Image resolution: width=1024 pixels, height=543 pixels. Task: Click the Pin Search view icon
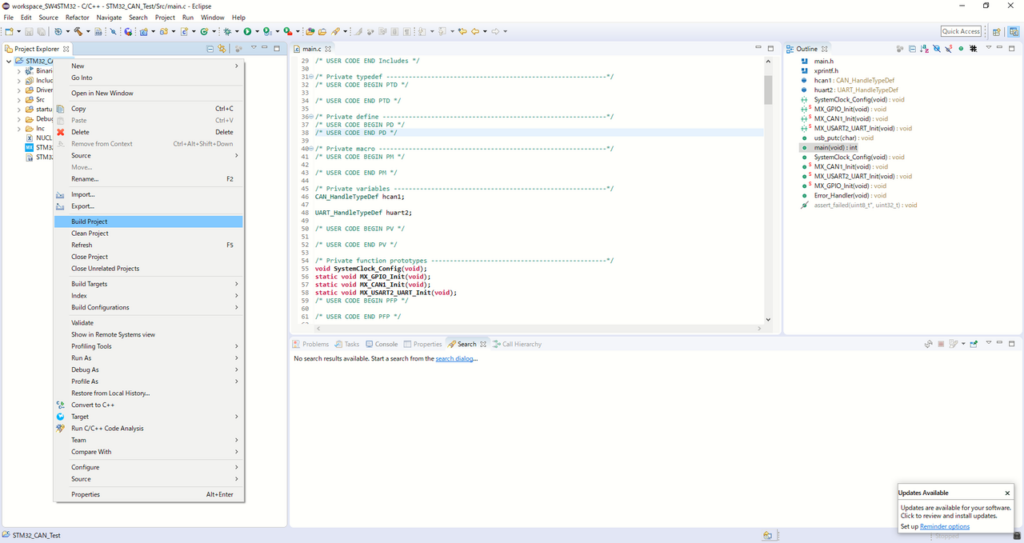pos(973,344)
